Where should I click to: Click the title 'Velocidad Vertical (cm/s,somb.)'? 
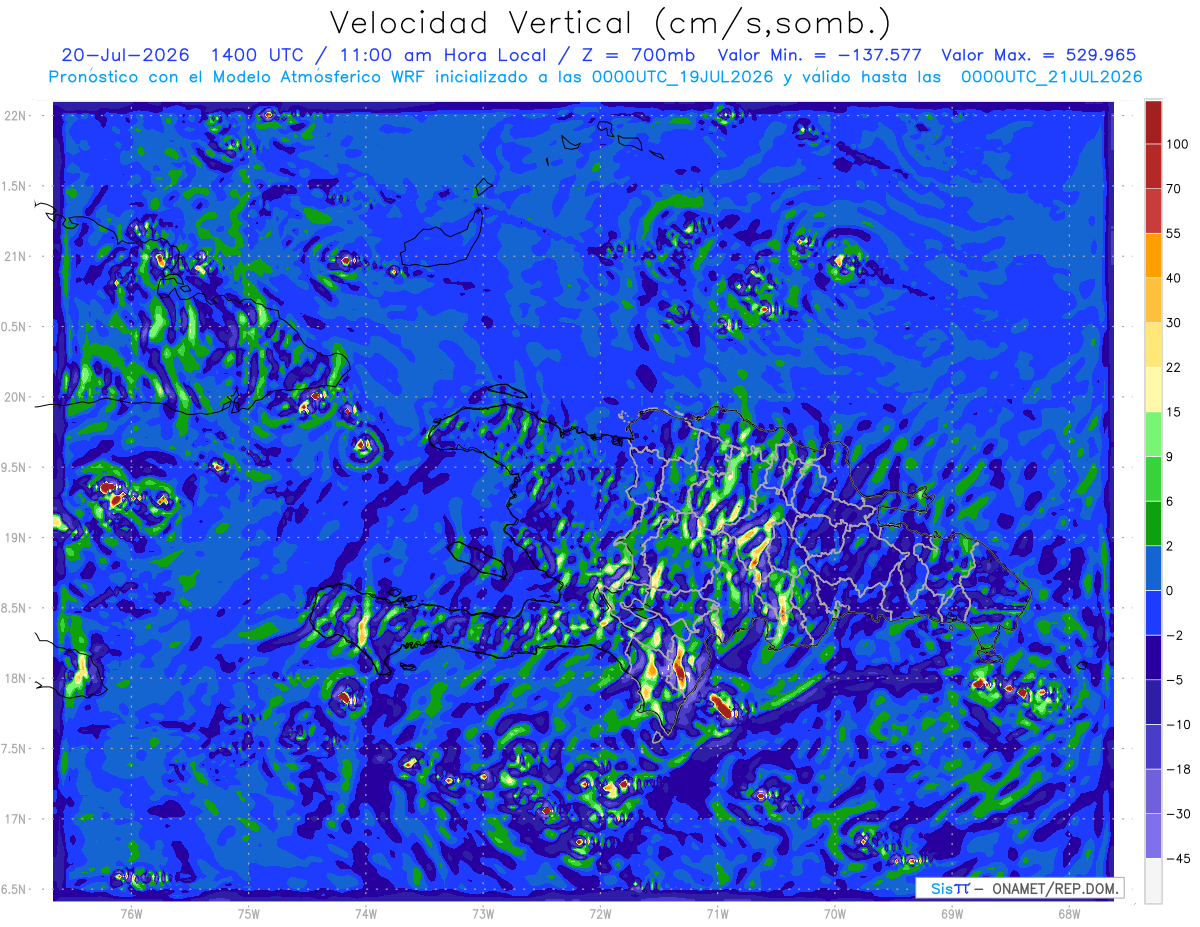(610, 23)
